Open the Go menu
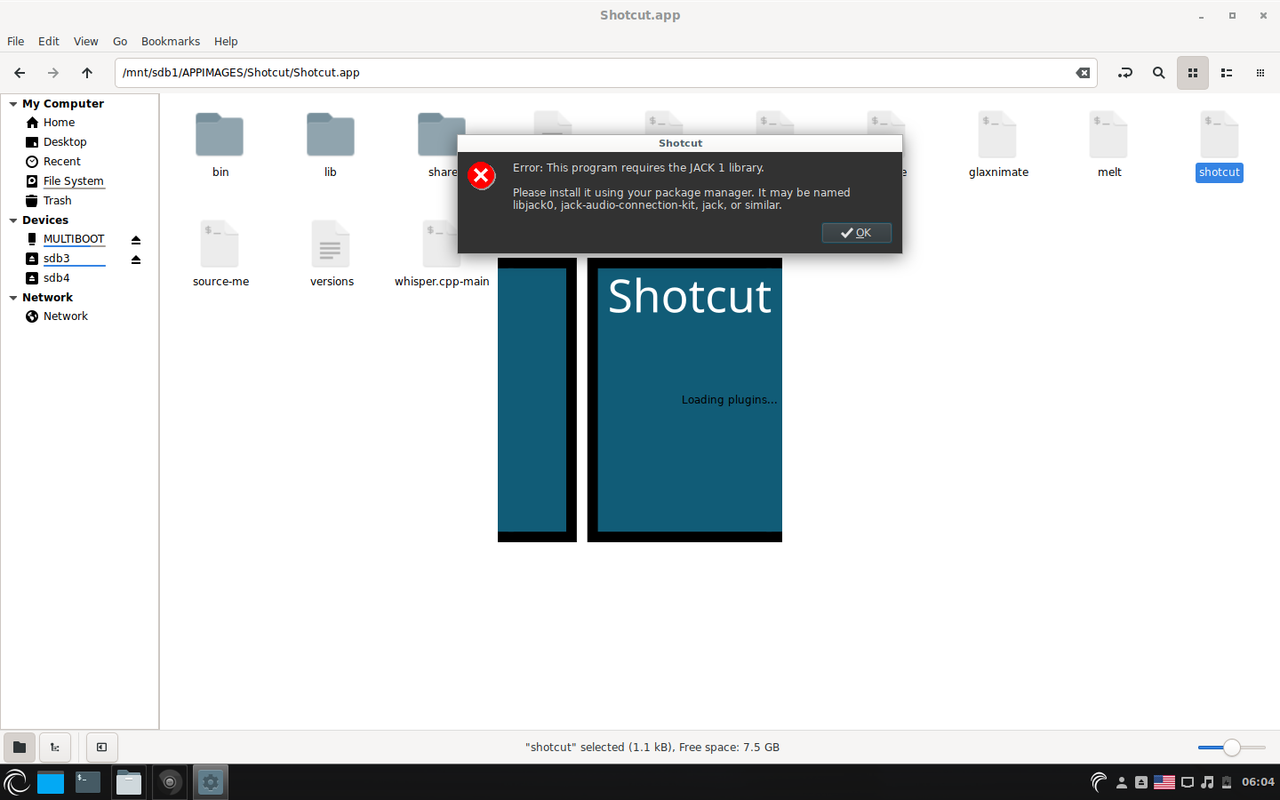Image resolution: width=1280 pixels, height=800 pixels. [120, 41]
